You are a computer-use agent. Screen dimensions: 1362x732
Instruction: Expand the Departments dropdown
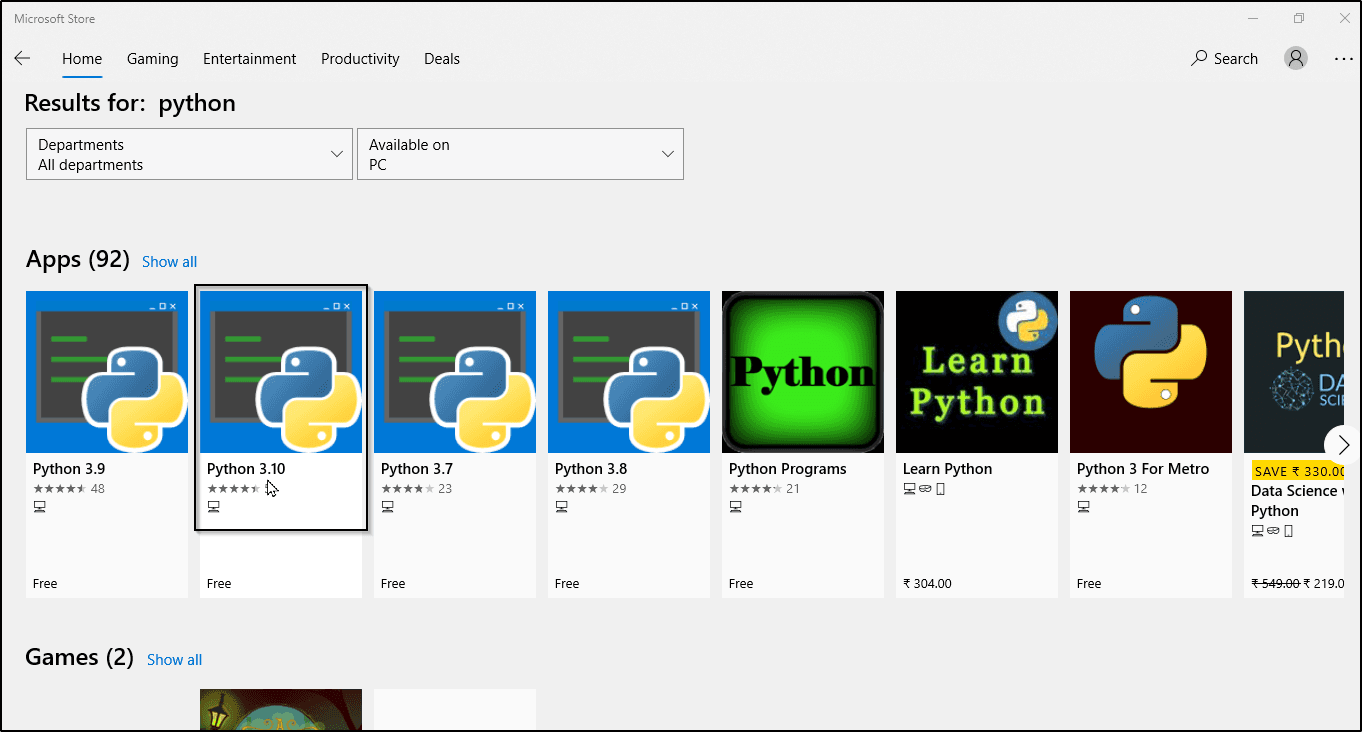(189, 154)
